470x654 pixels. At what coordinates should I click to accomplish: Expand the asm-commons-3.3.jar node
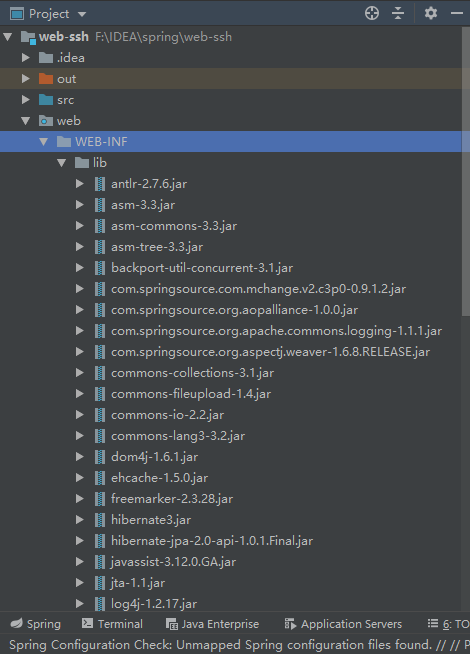(x=80, y=226)
